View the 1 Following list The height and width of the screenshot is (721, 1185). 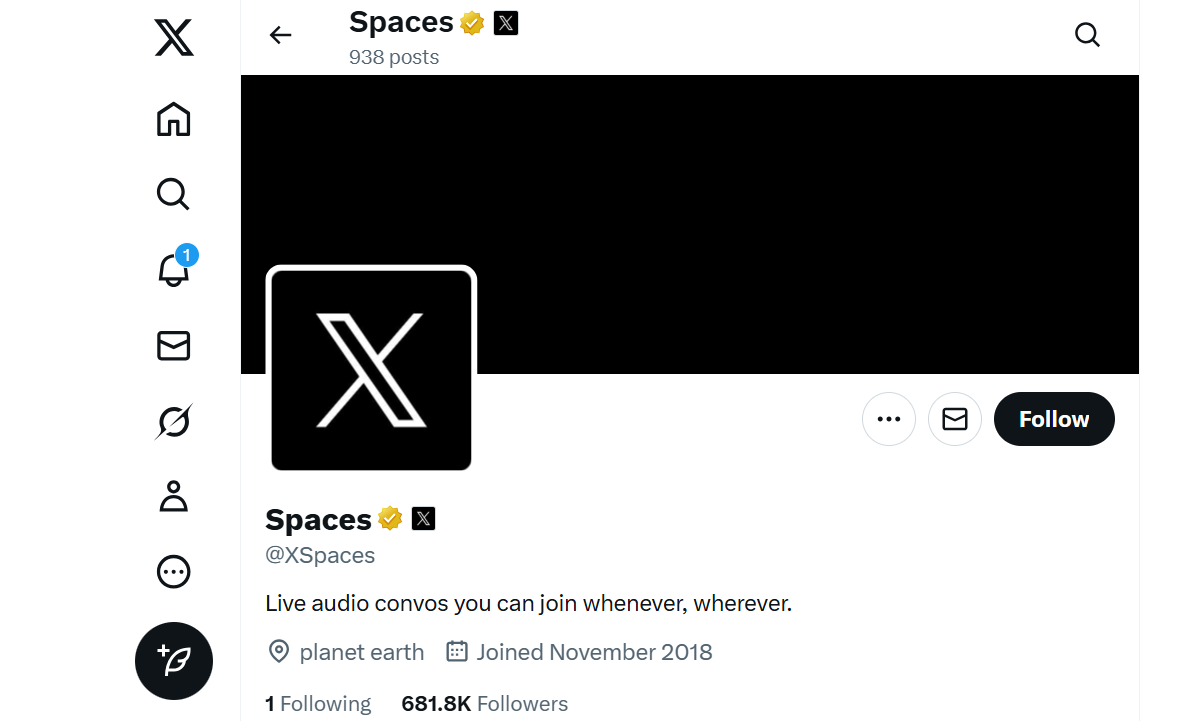coord(318,704)
